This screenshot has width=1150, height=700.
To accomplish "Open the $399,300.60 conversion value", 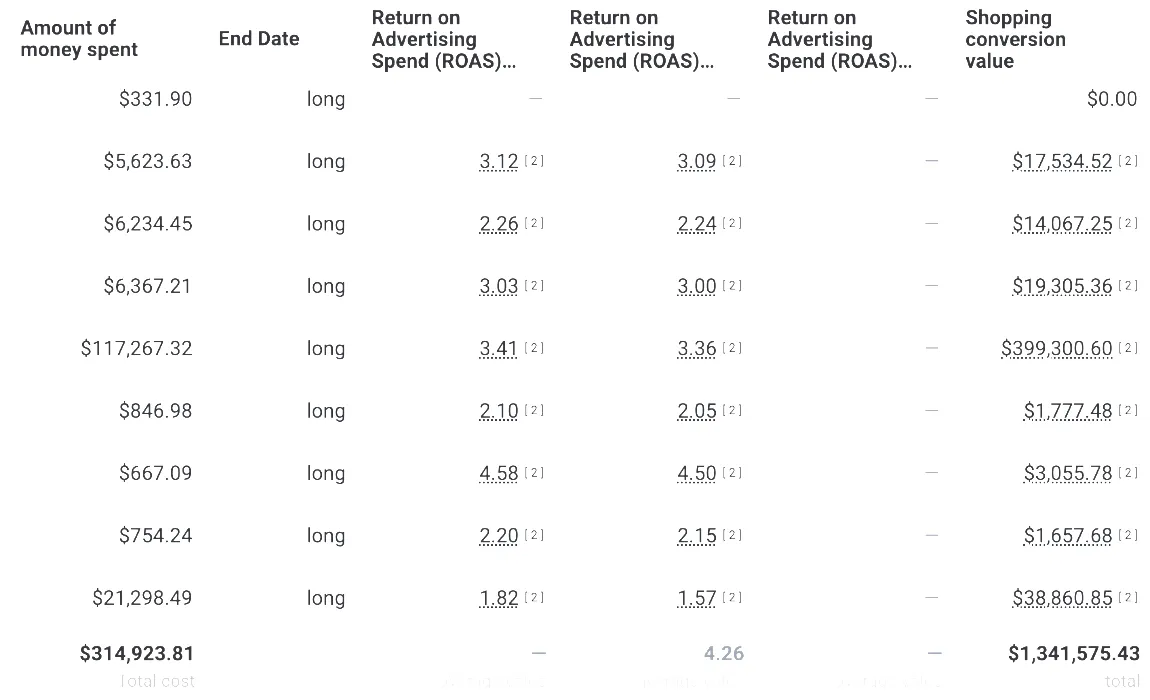I will tap(1057, 349).
